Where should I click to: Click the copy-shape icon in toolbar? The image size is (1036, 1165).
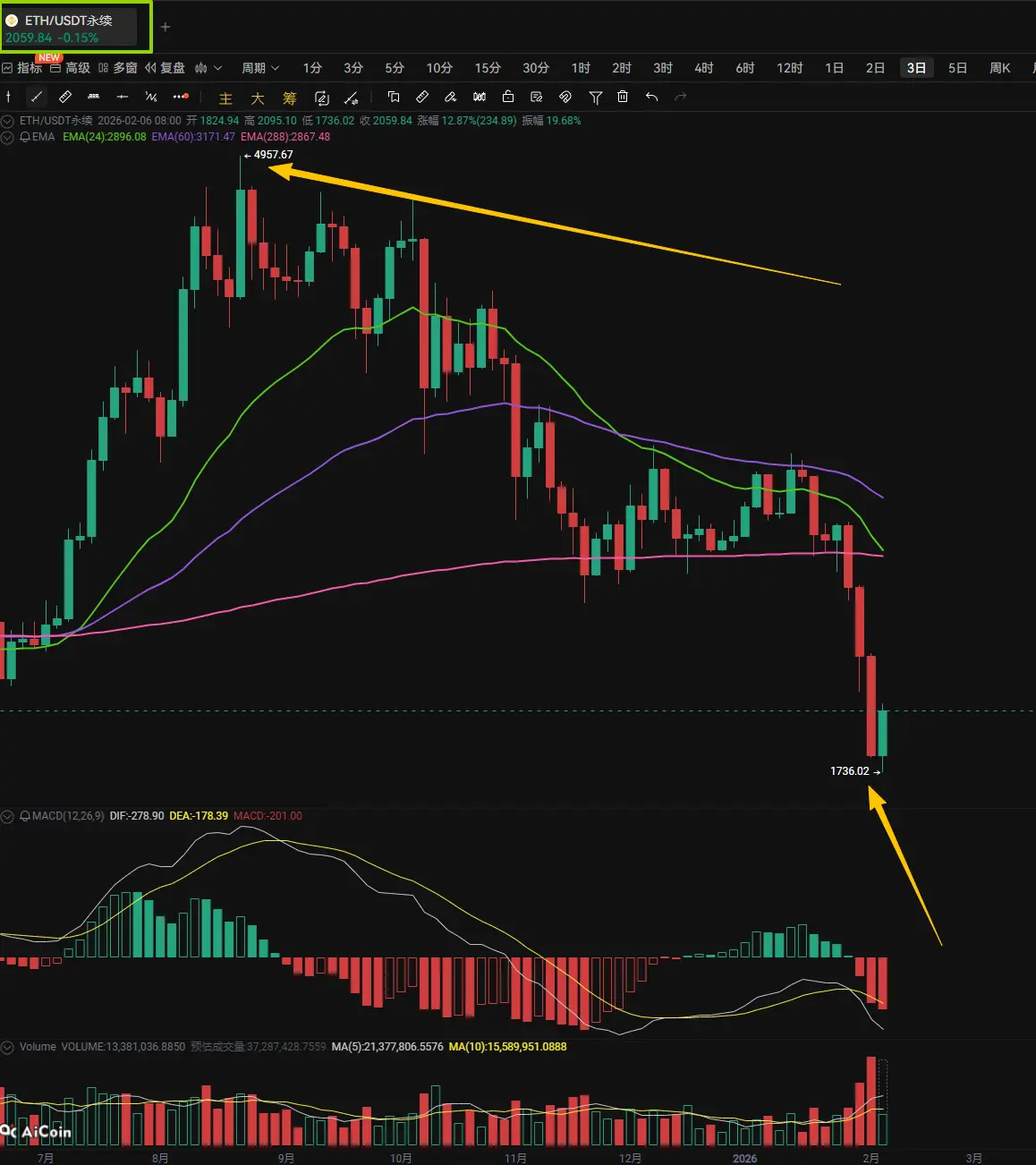click(394, 97)
